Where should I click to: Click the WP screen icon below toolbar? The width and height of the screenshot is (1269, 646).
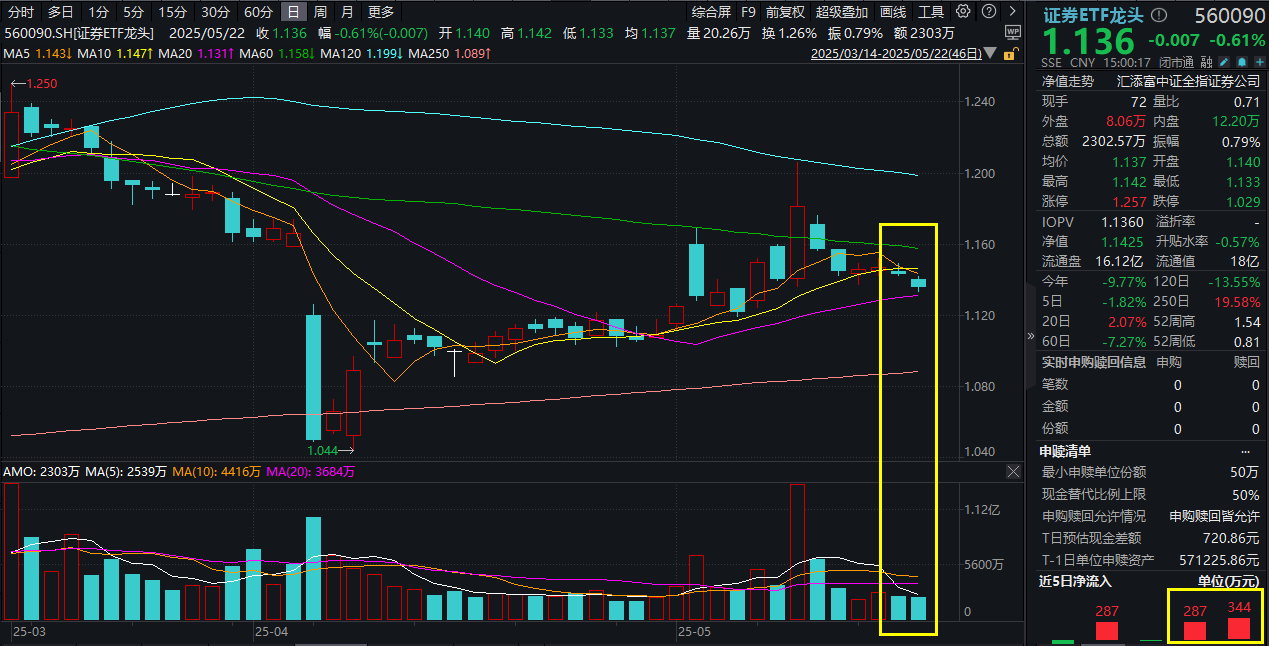coord(1012,32)
